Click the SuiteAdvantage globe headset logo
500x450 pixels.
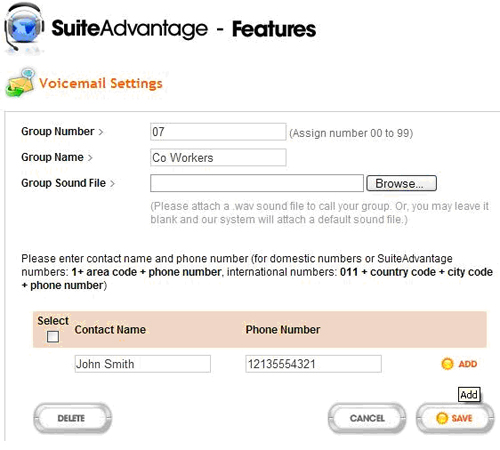24,27
